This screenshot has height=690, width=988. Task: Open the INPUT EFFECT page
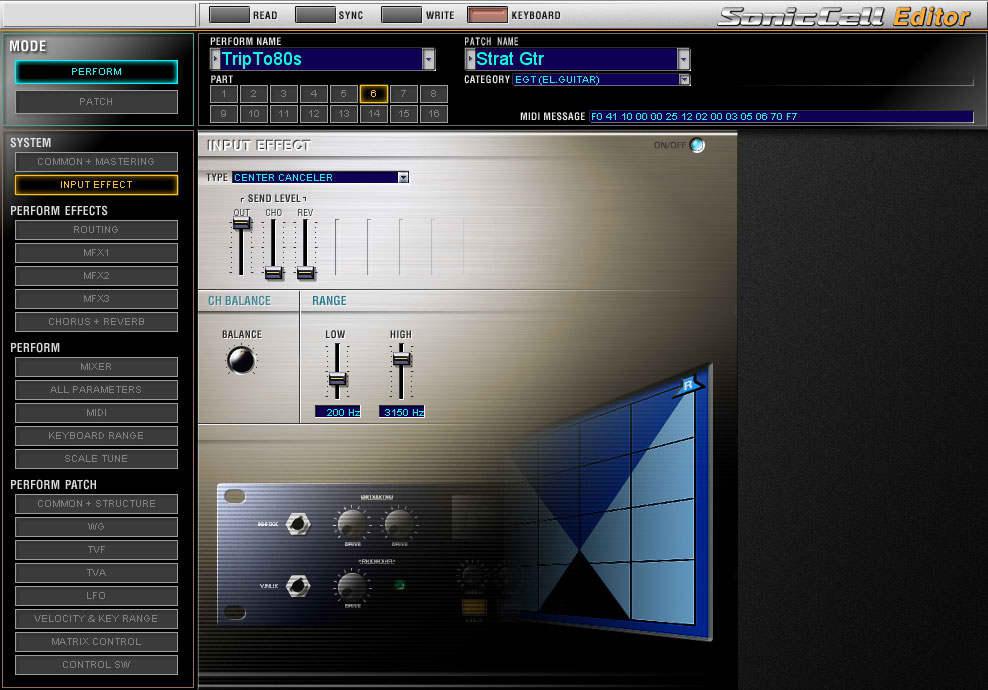pyautogui.click(x=96, y=185)
